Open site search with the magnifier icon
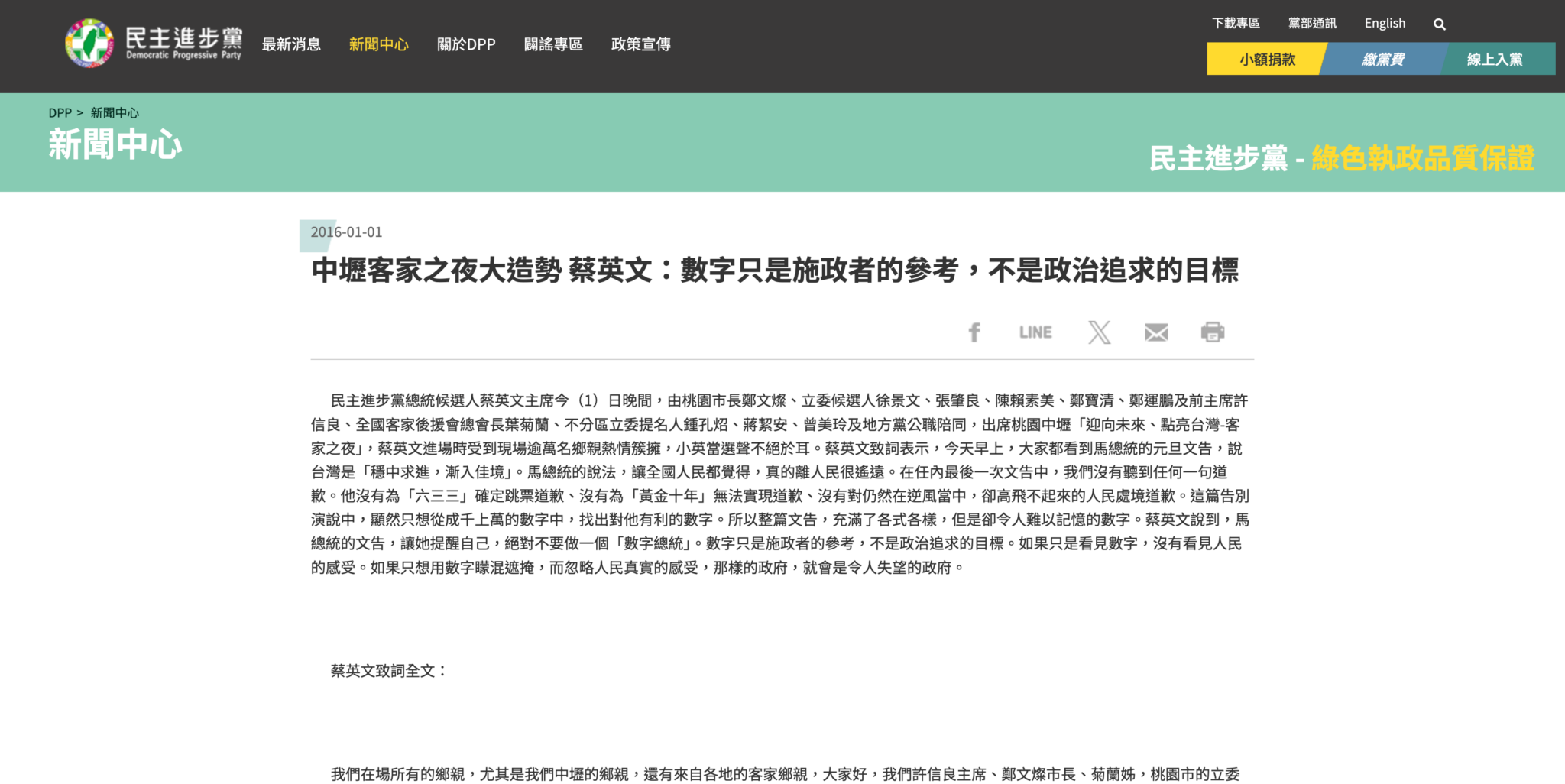 (1440, 24)
